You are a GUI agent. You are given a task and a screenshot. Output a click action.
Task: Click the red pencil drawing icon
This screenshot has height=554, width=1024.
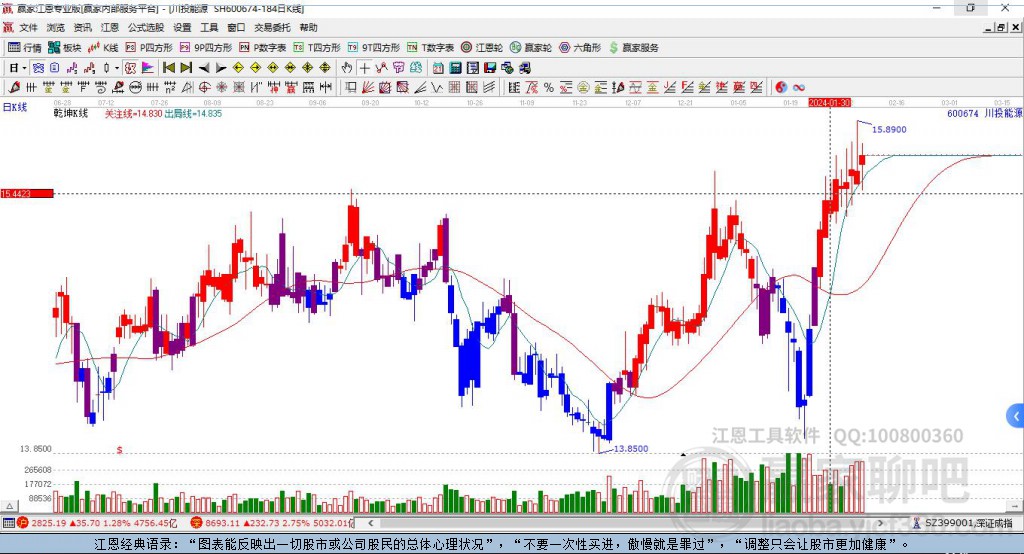click(14, 87)
